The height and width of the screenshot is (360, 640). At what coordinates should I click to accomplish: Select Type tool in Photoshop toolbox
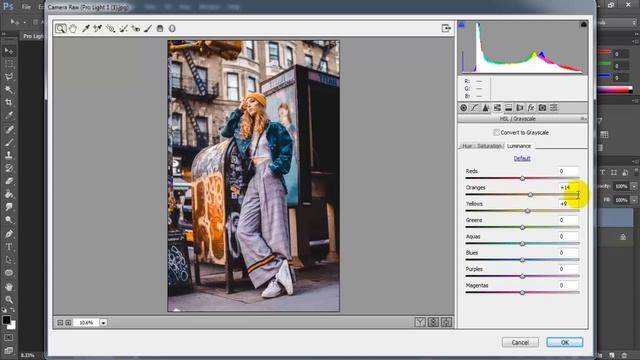[9, 247]
